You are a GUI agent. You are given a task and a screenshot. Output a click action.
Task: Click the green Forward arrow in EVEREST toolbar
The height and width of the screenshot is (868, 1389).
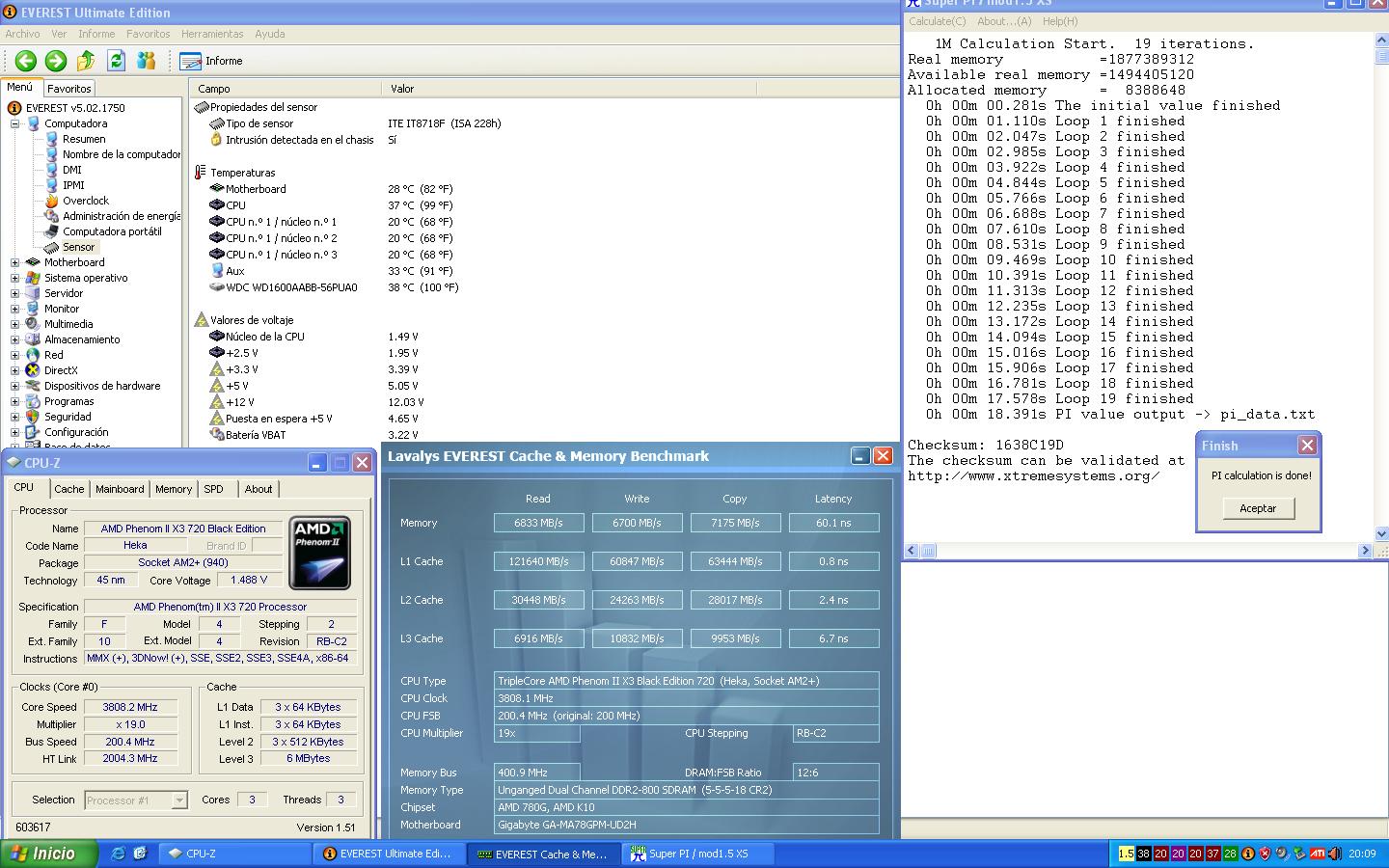point(56,61)
